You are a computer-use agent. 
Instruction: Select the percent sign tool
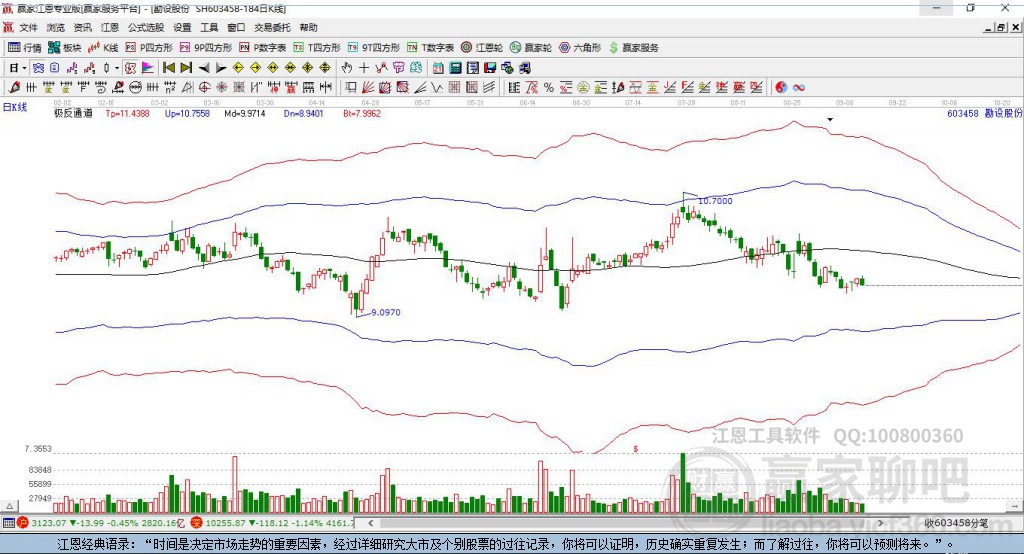coord(549,87)
